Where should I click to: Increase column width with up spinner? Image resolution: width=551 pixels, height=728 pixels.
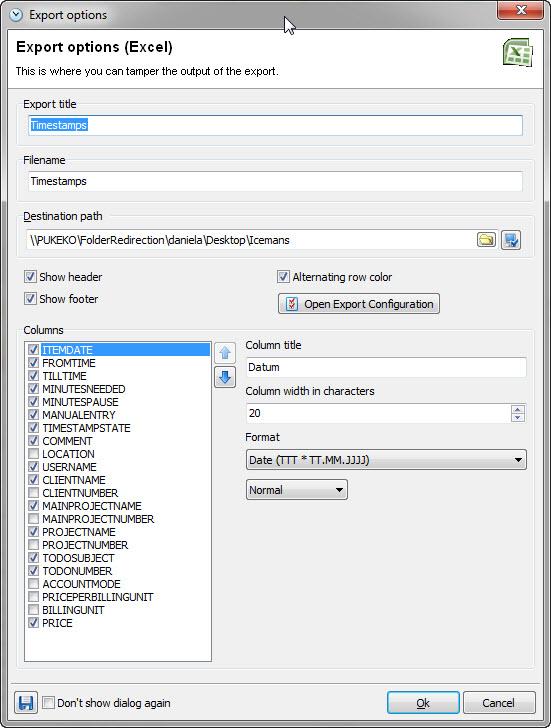tap(518, 409)
